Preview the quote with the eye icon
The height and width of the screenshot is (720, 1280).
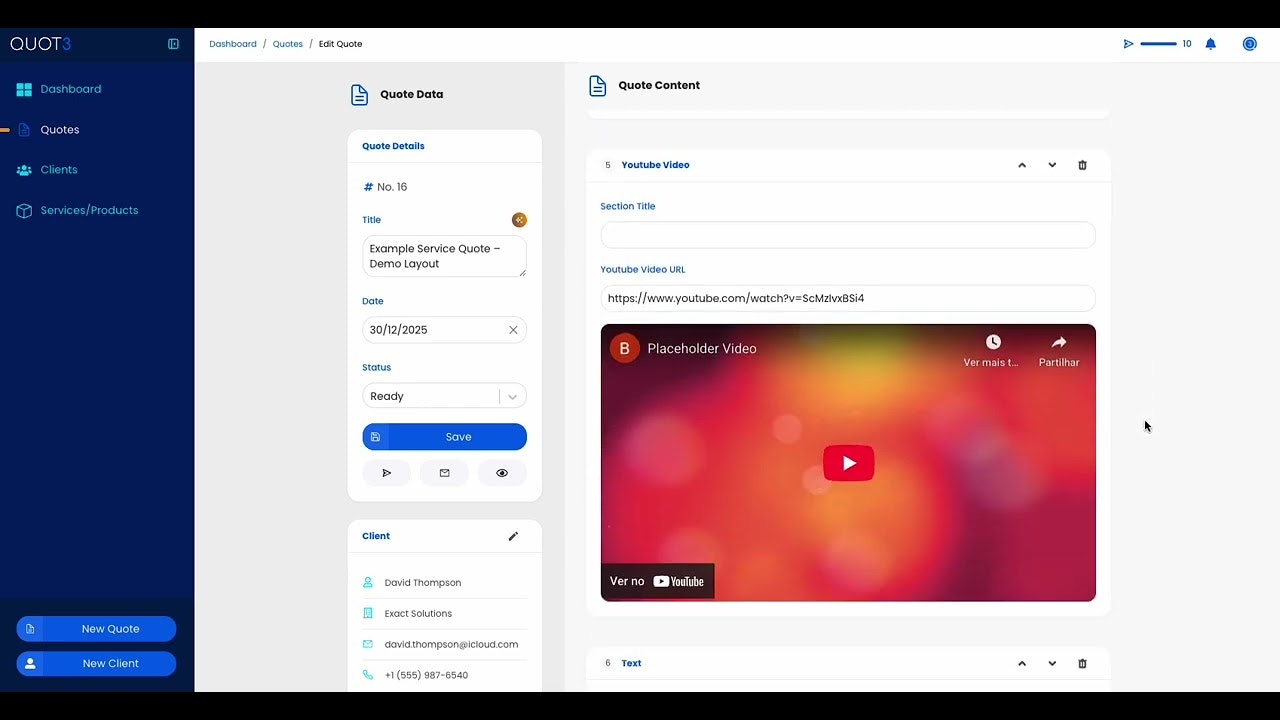[502, 473]
